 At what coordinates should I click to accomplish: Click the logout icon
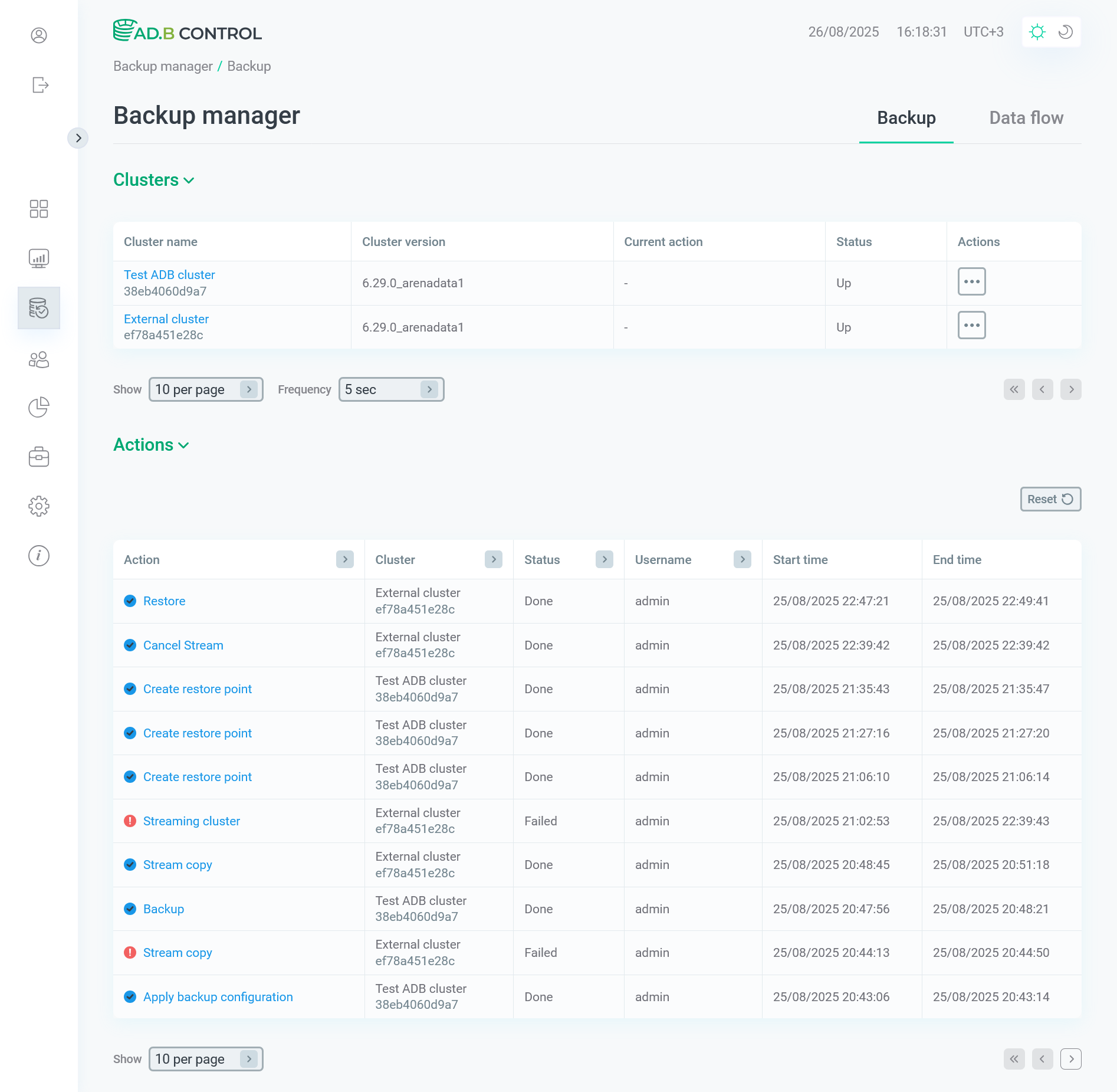39,84
